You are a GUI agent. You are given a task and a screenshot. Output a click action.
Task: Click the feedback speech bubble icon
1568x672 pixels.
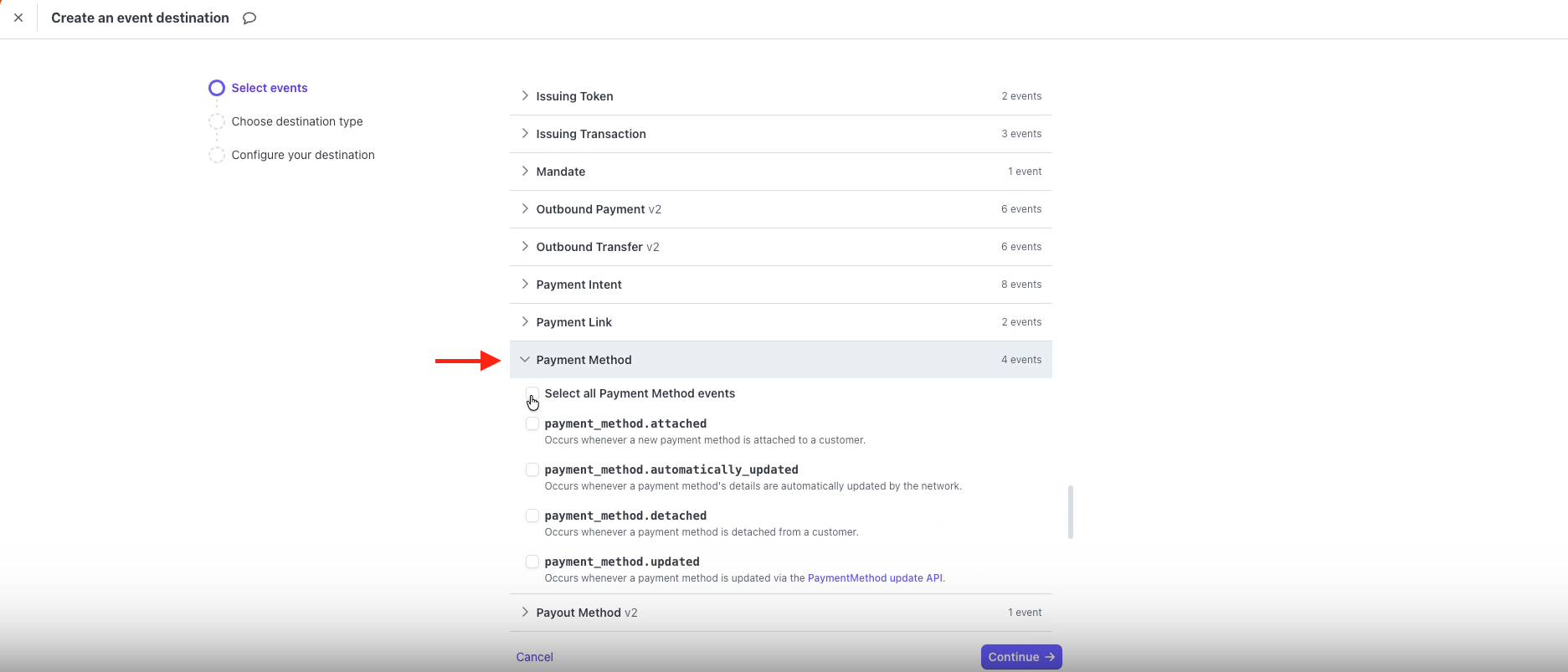(x=249, y=18)
